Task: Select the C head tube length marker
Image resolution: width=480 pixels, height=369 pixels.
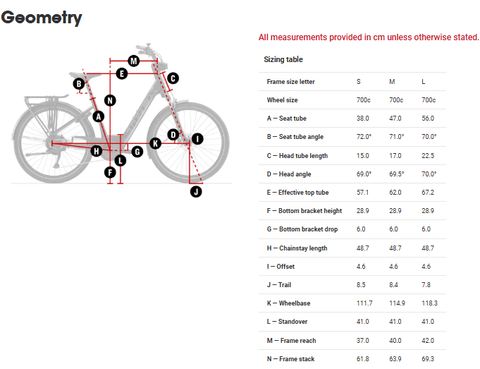Action: [x=173, y=78]
